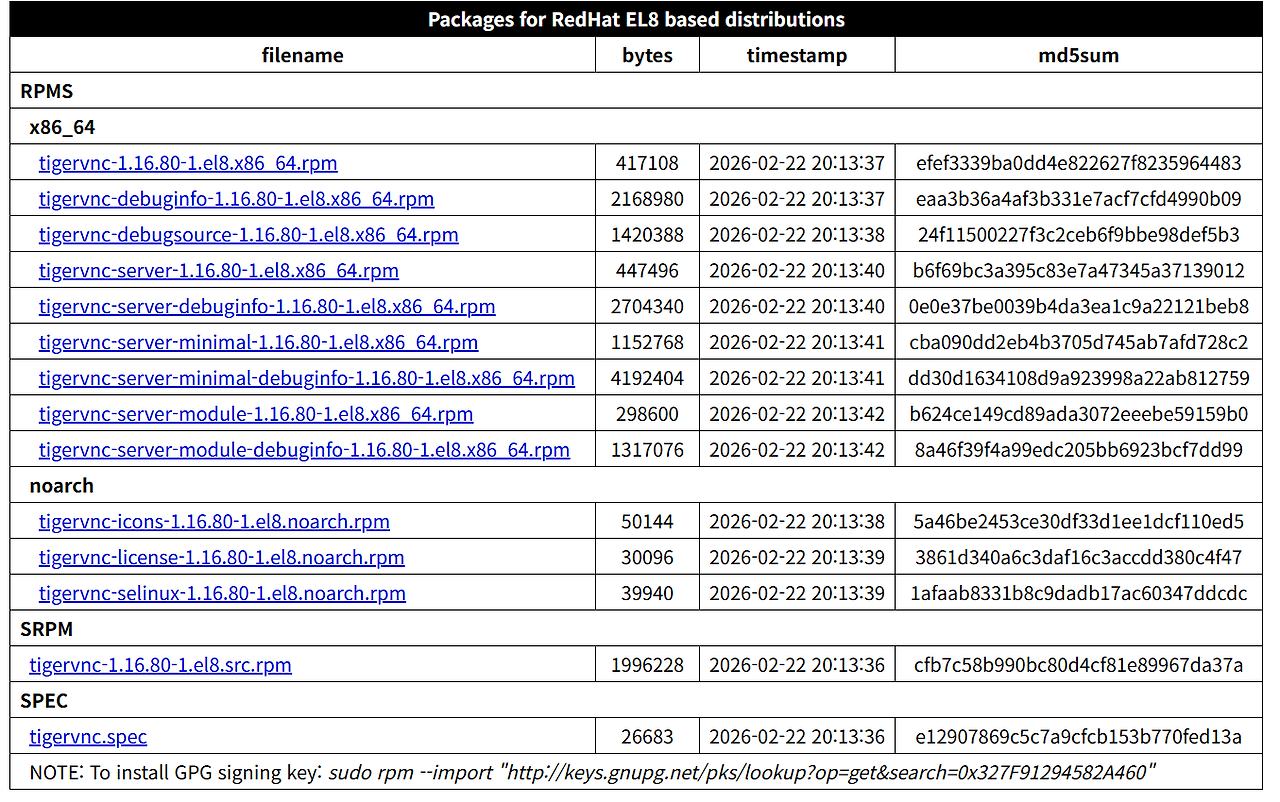
Task: Select md5sum dd30d1634108d9a923998a22ab812759
Action: point(1079,379)
